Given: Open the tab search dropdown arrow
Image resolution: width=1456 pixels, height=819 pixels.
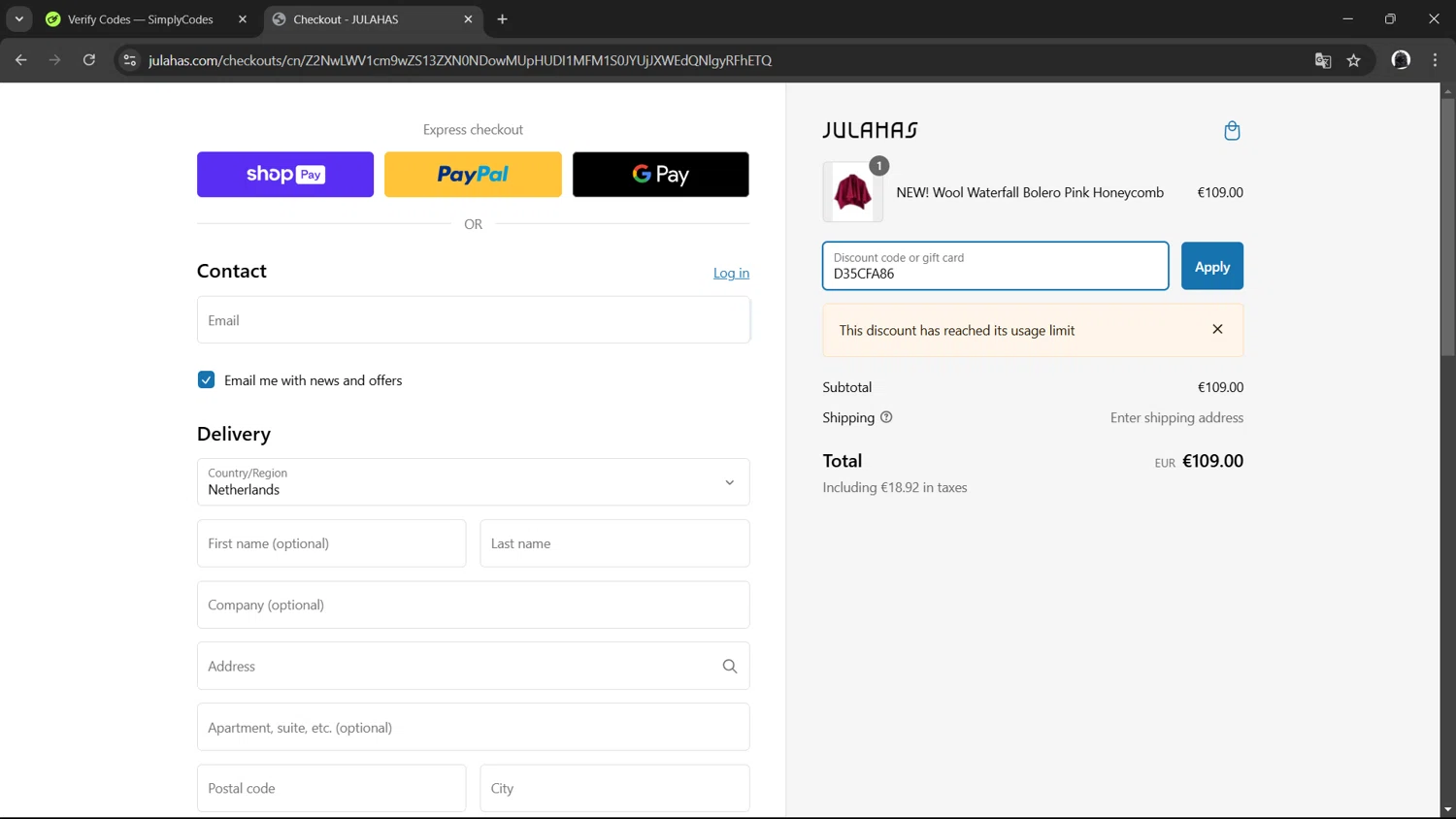Looking at the screenshot, I should click(x=19, y=19).
